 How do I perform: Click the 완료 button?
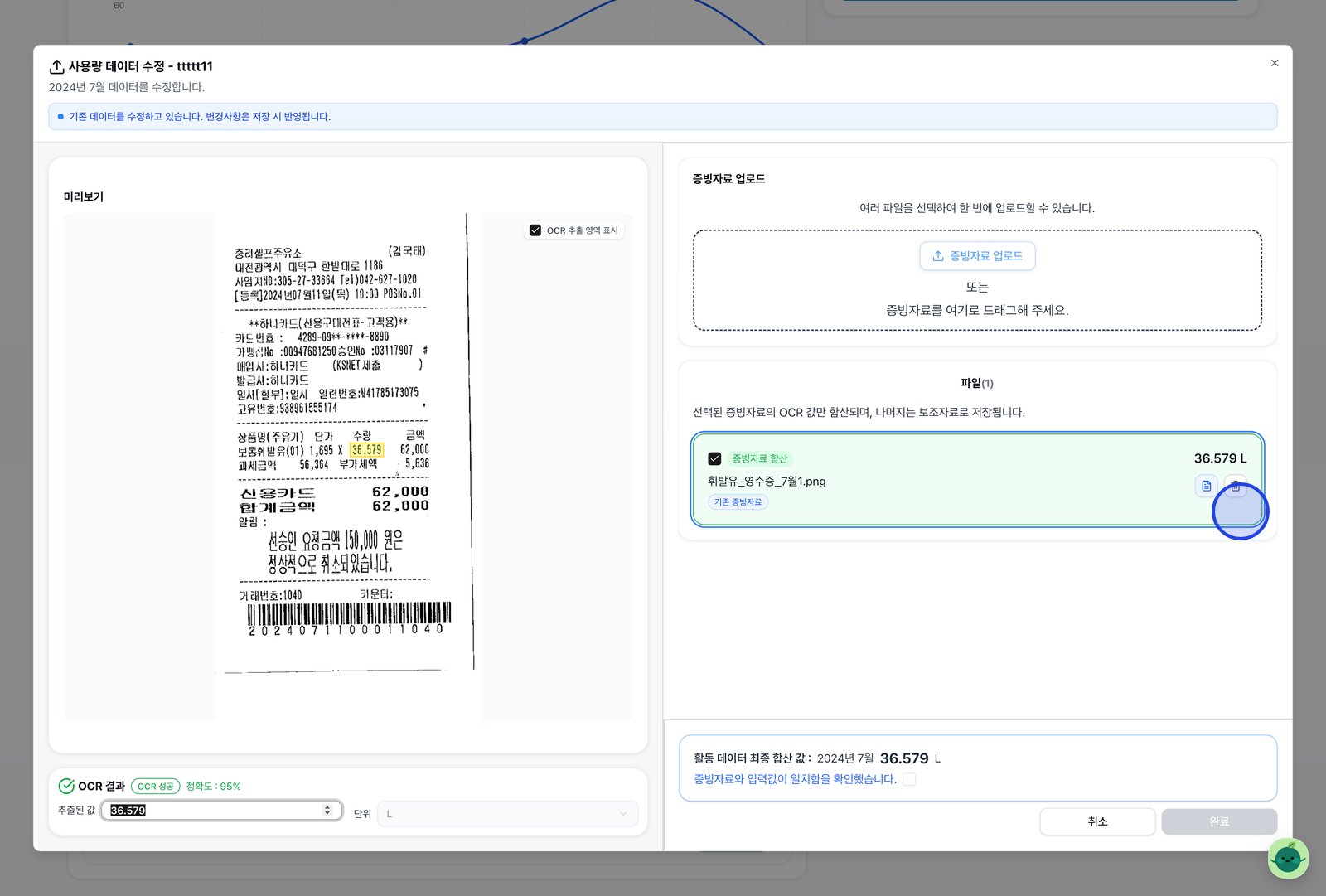tap(1219, 821)
